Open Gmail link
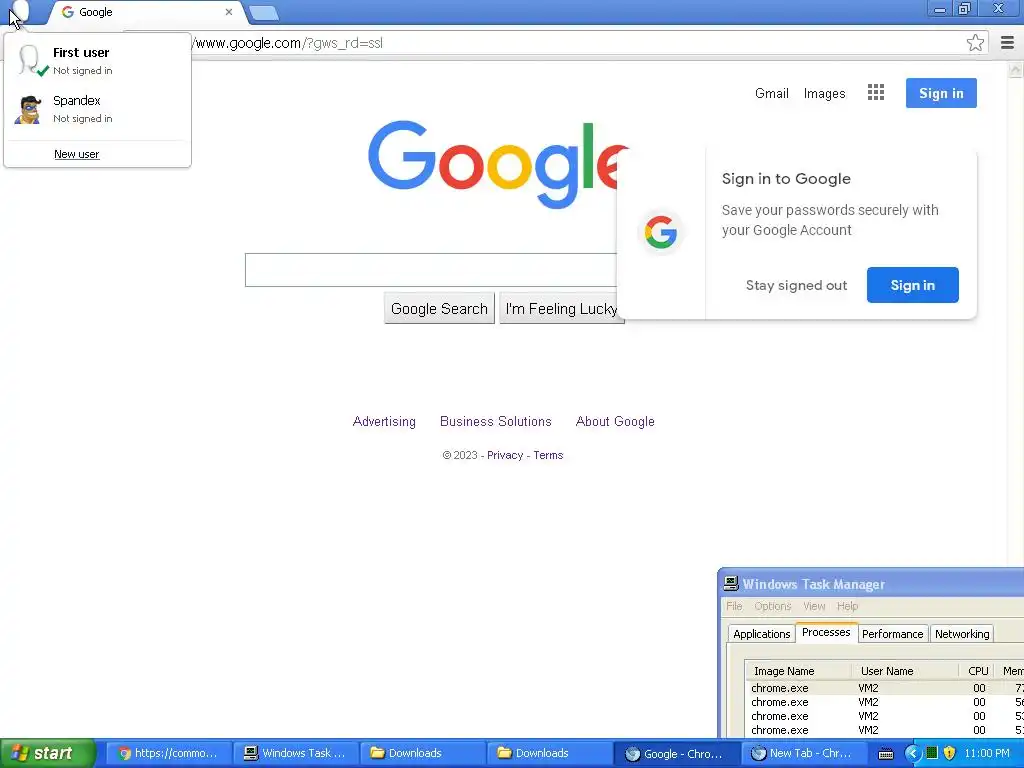The height and width of the screenshot is (768, 1024). 771,93
